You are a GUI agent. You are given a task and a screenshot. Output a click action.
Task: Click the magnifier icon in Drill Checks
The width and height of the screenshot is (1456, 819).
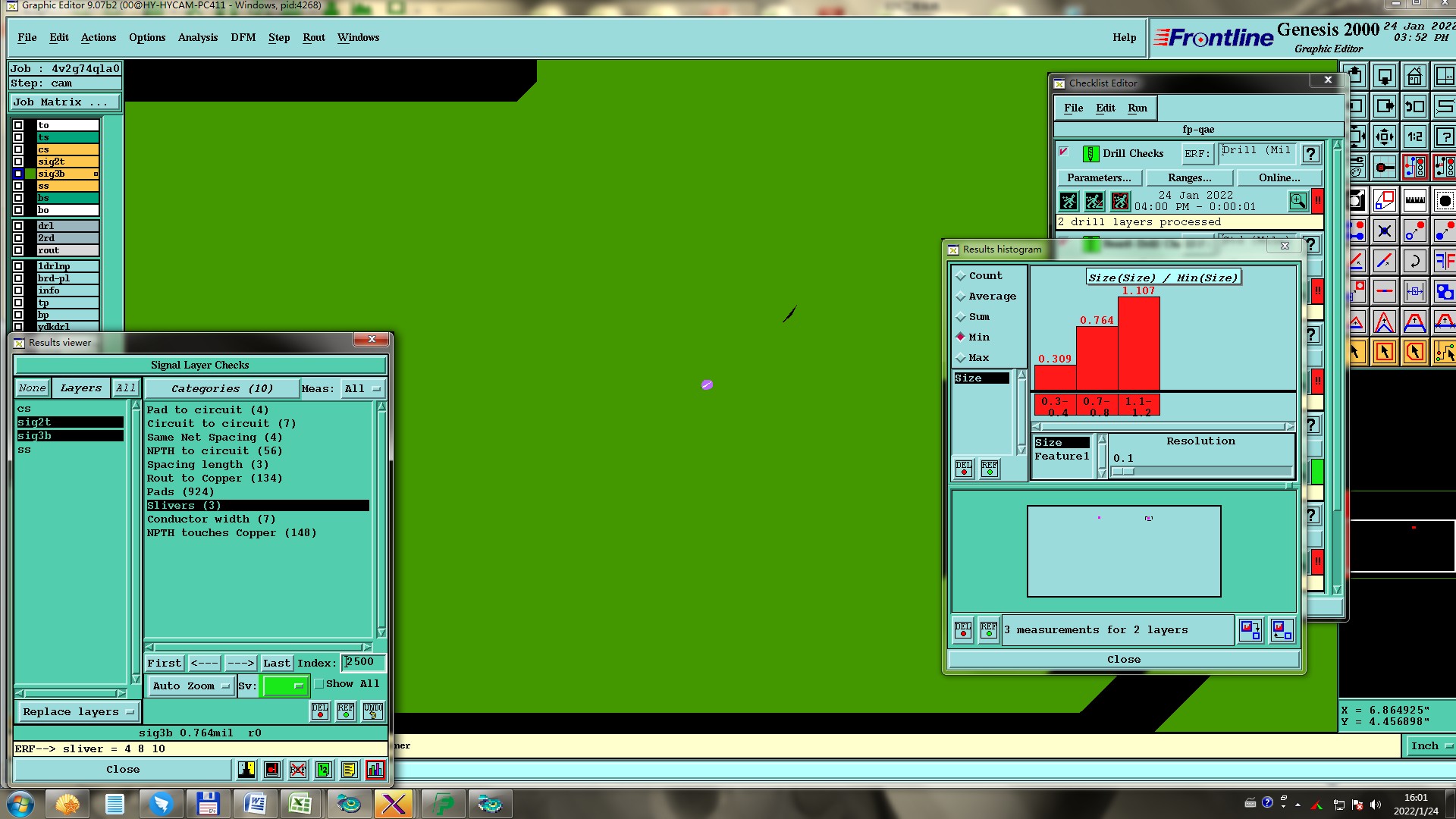[x=1298, y=201]
